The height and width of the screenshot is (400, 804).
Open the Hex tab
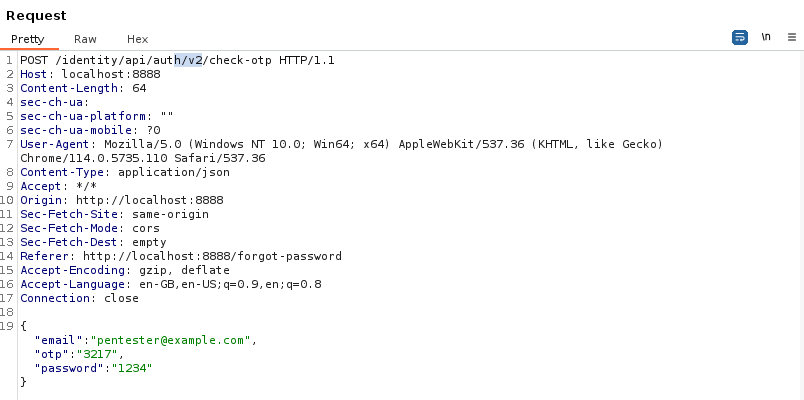[137, 39]
